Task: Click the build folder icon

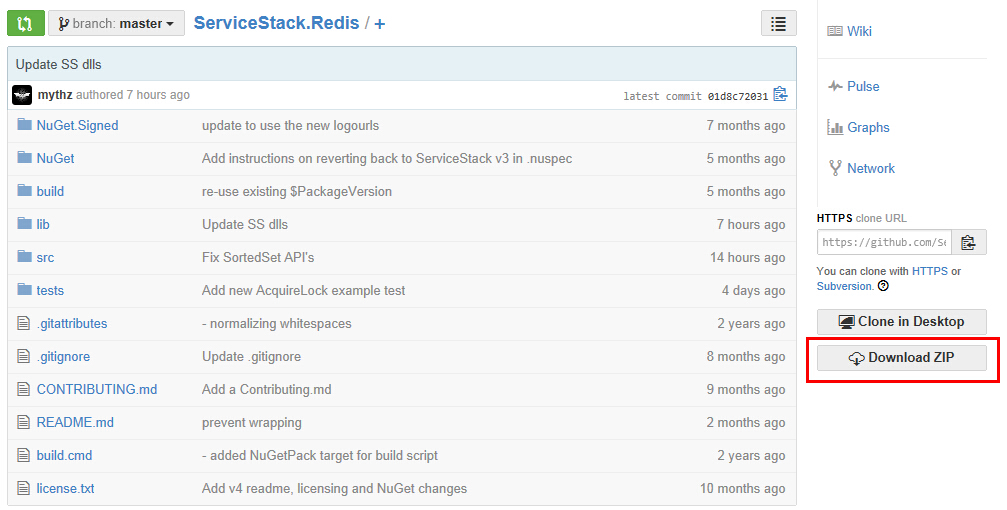Action: coord(24,190)
